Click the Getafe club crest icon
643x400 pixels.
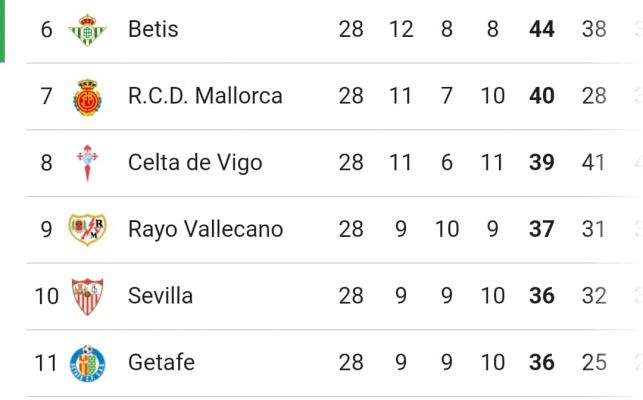coord(87,362)
